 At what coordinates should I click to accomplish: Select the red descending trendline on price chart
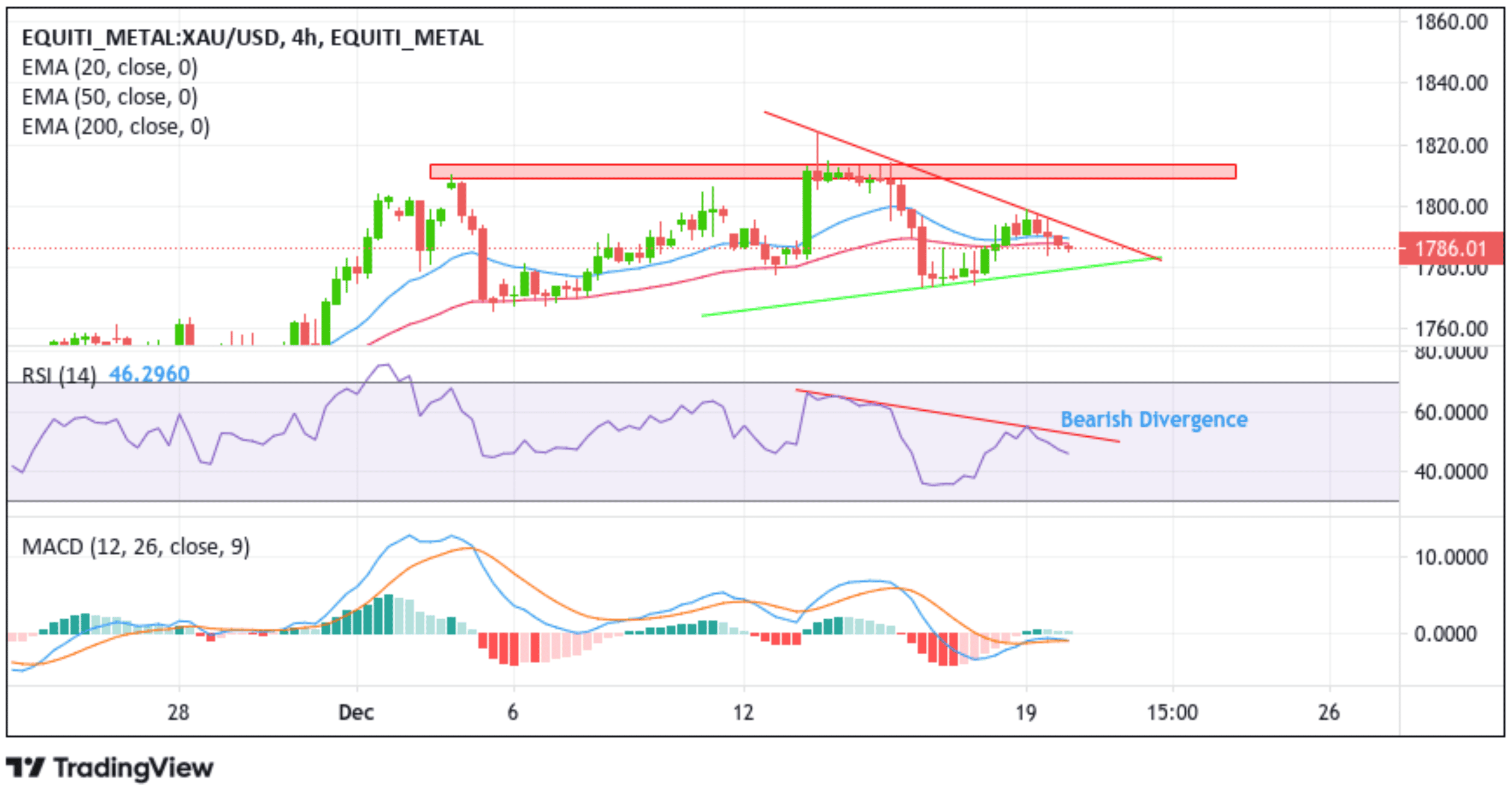963,185
